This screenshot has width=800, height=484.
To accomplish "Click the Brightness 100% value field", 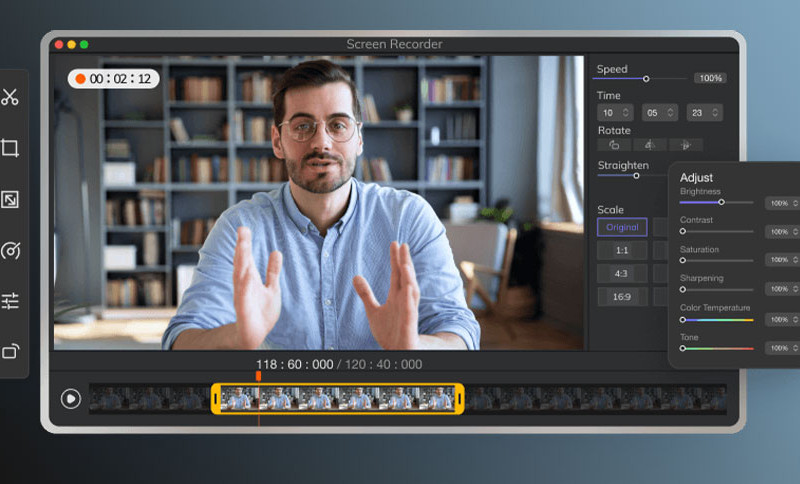I will coord(783,203).
